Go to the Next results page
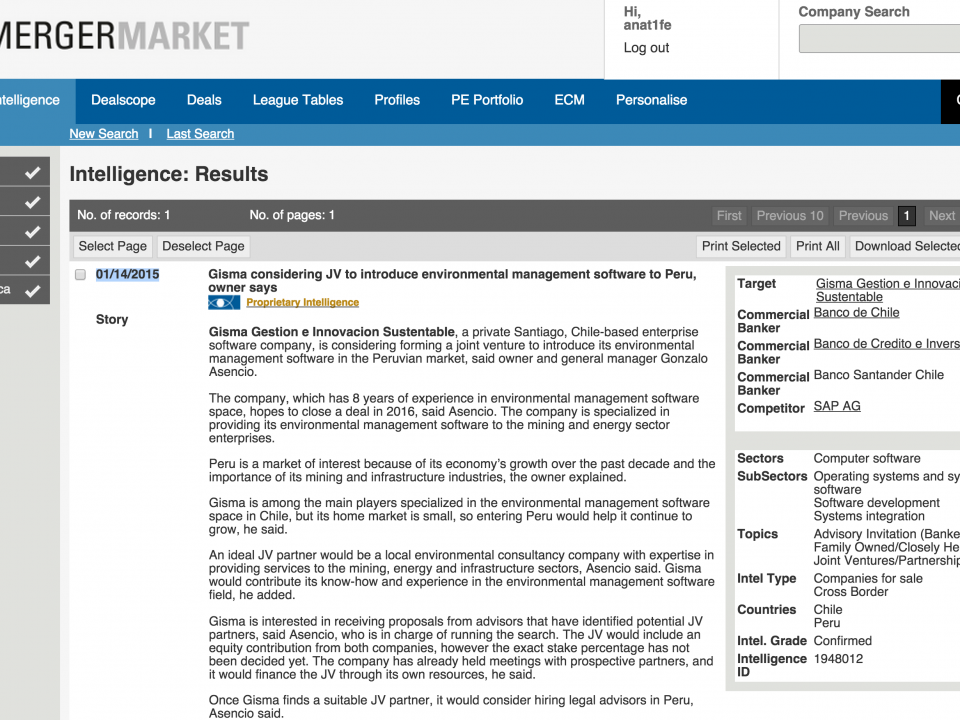 pos(942,216)
